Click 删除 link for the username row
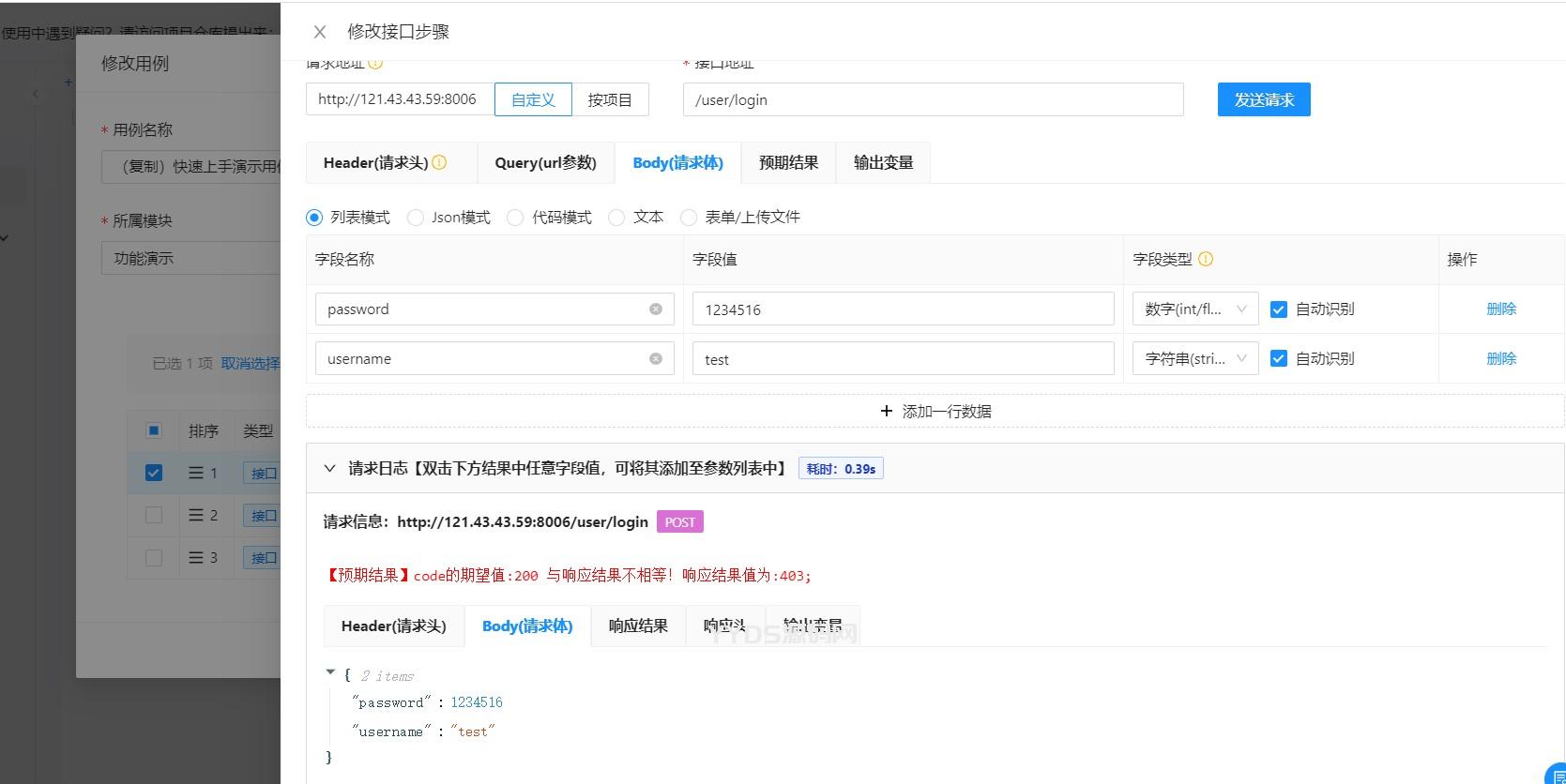The image size is (1566, 784). pos(1500,359)
